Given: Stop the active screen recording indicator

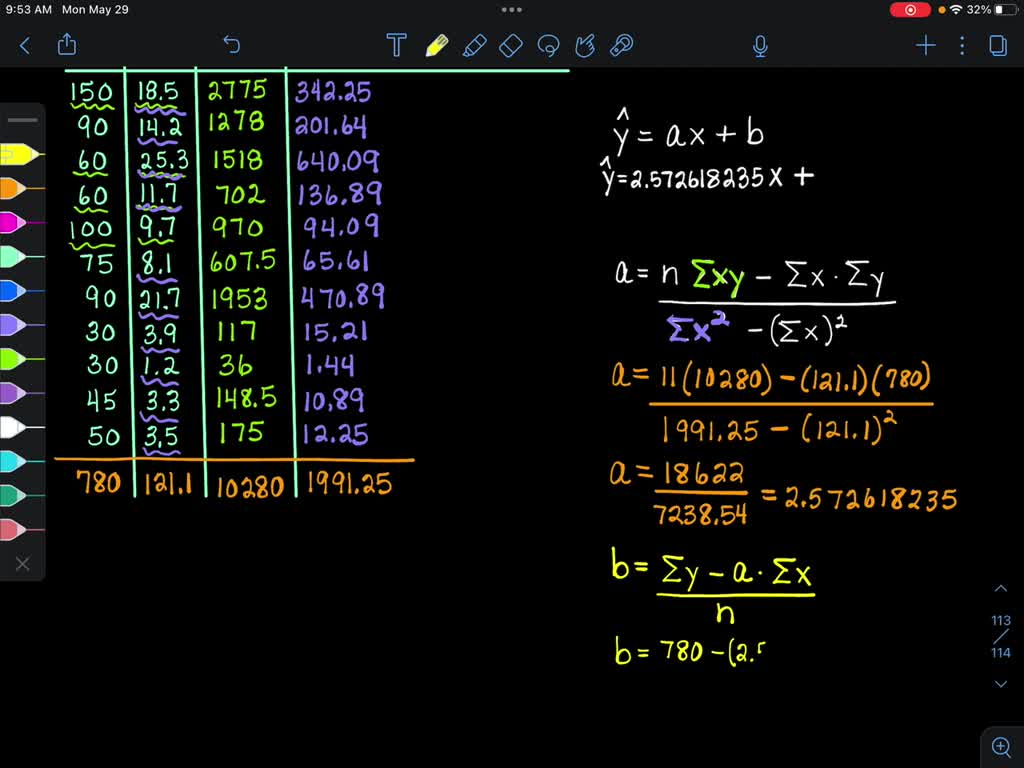Looking at the screenshot, I should pos(908,9).
